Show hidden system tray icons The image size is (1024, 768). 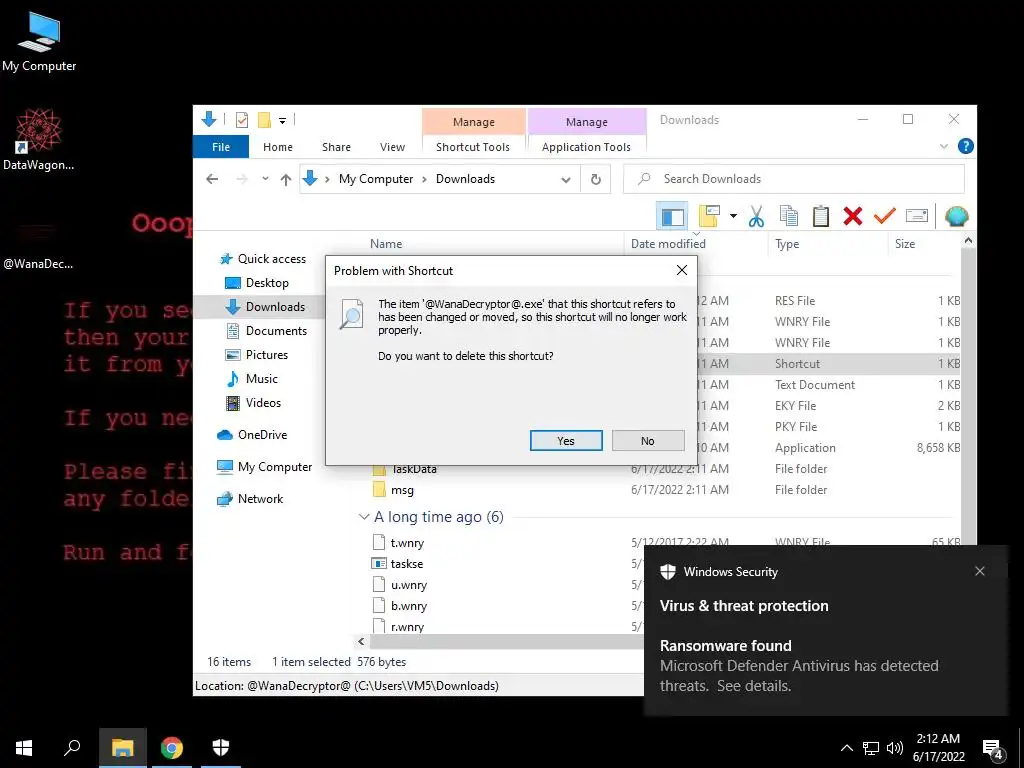tap(846, 748)
